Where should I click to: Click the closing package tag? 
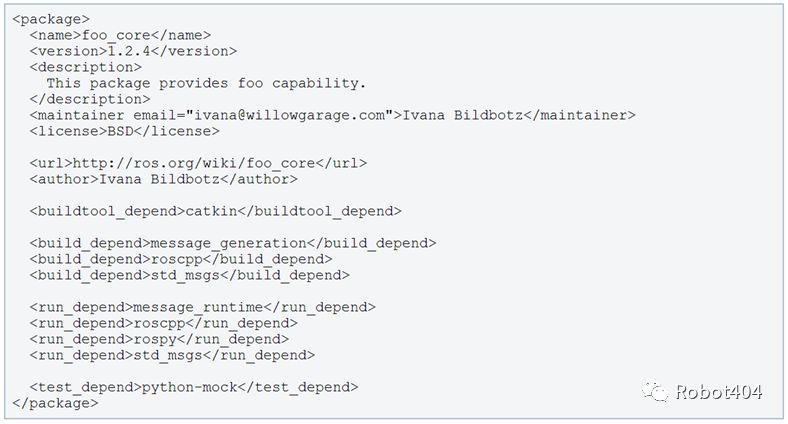[55, 403]
